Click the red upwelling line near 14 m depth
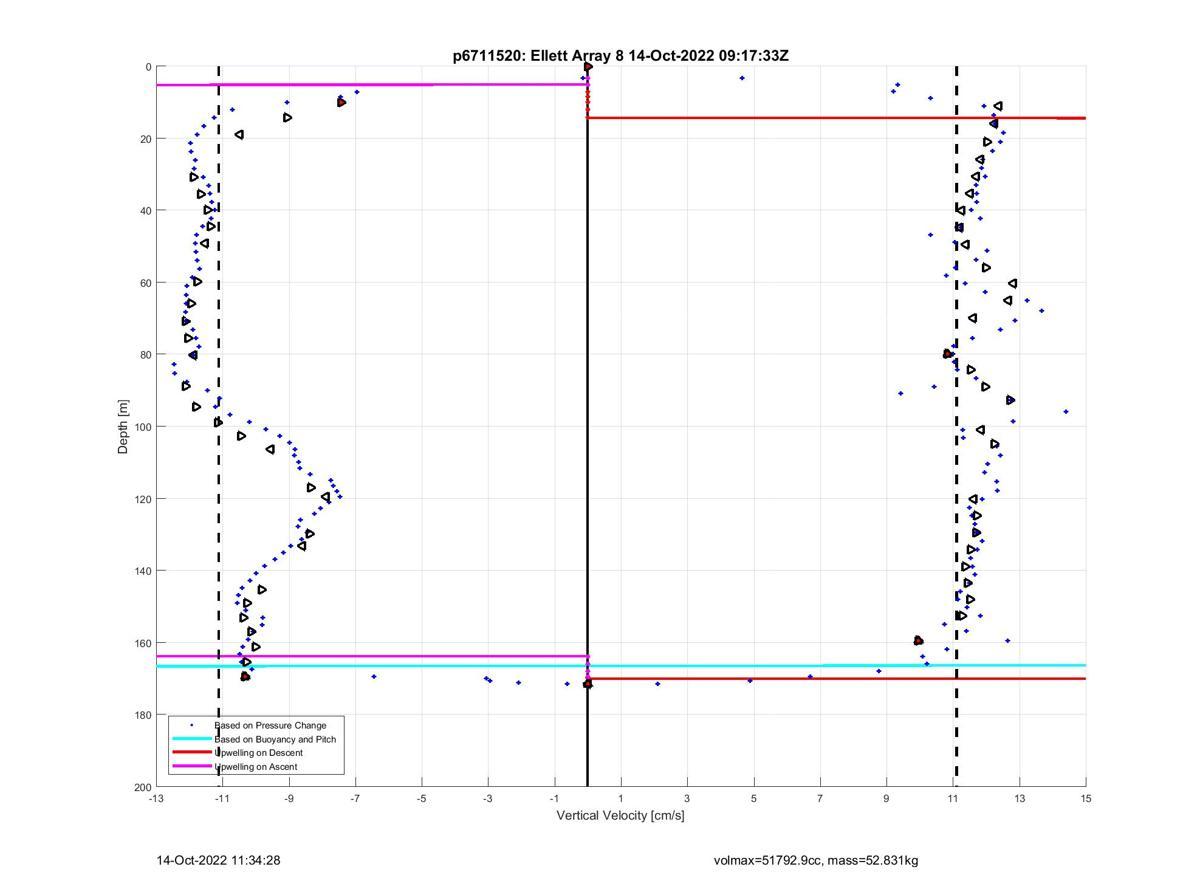The height and width of the screenshot is (885, 1200). pos(836,118)
